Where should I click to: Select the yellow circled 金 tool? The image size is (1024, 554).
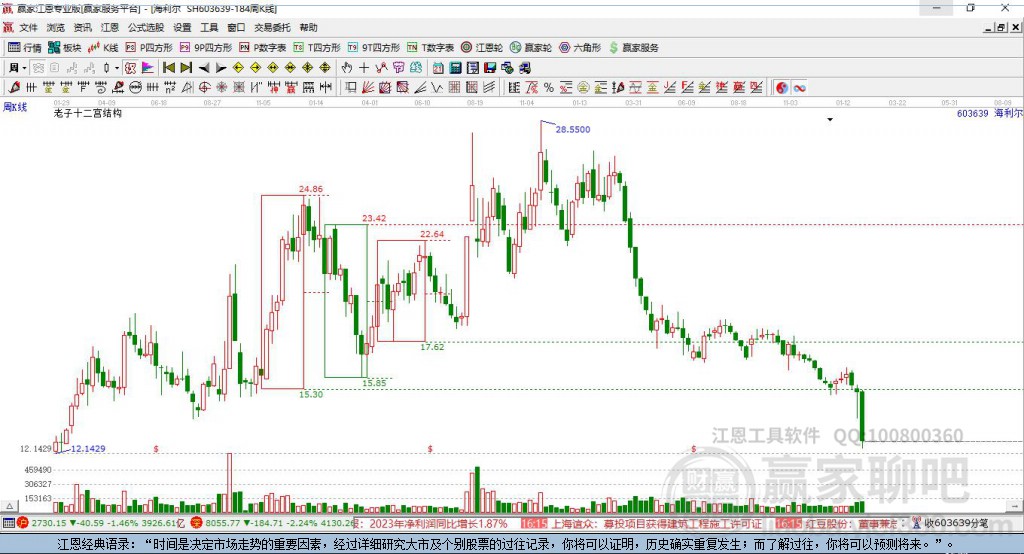pos(583,88)
